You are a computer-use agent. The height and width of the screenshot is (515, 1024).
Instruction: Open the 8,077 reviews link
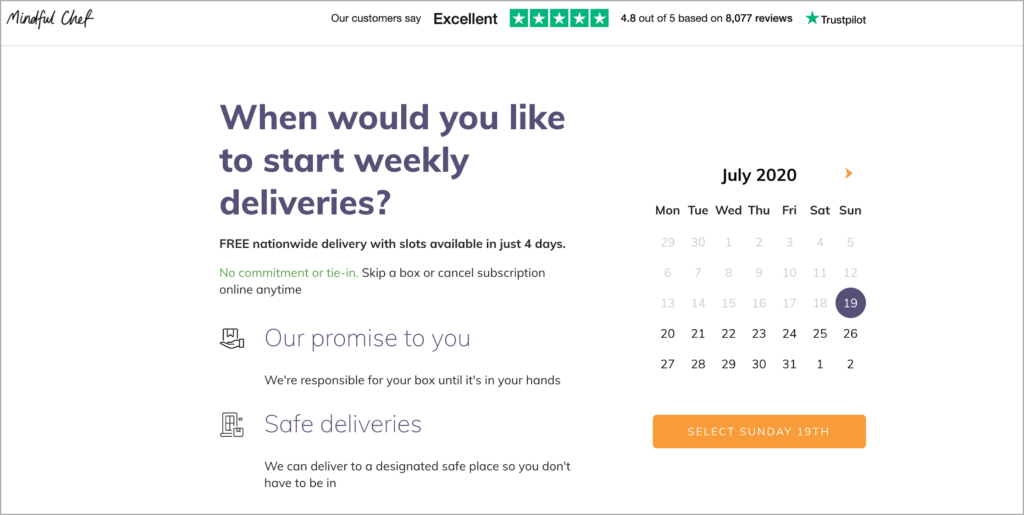coord(759,18)
